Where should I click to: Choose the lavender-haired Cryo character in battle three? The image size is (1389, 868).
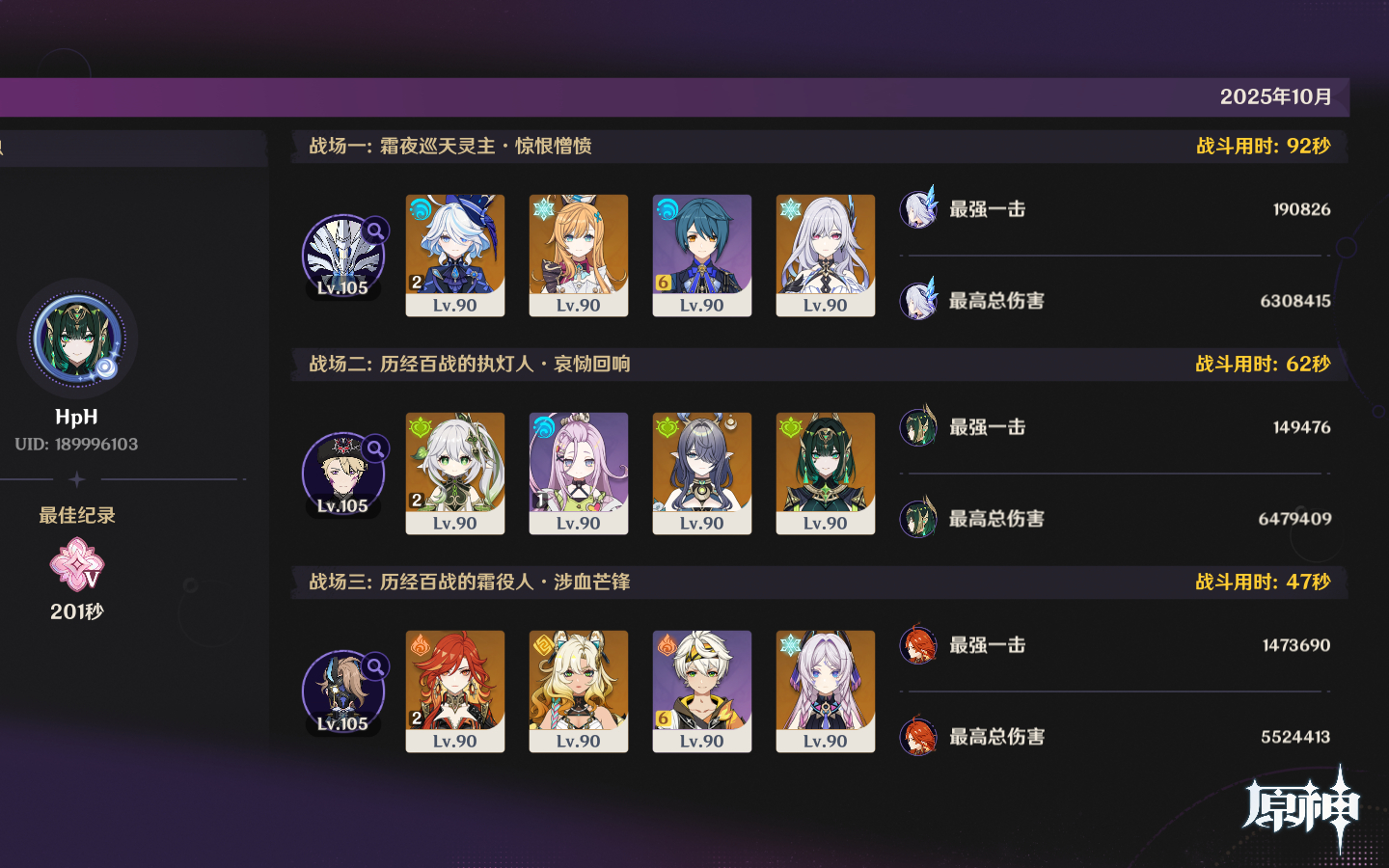(x=826, y=692)
